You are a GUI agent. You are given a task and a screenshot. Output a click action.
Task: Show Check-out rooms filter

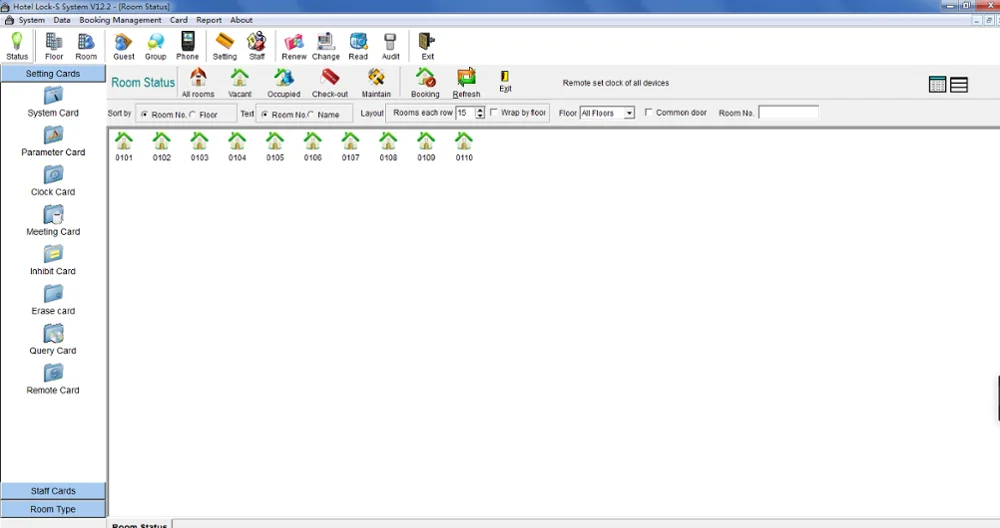(330, 83)
